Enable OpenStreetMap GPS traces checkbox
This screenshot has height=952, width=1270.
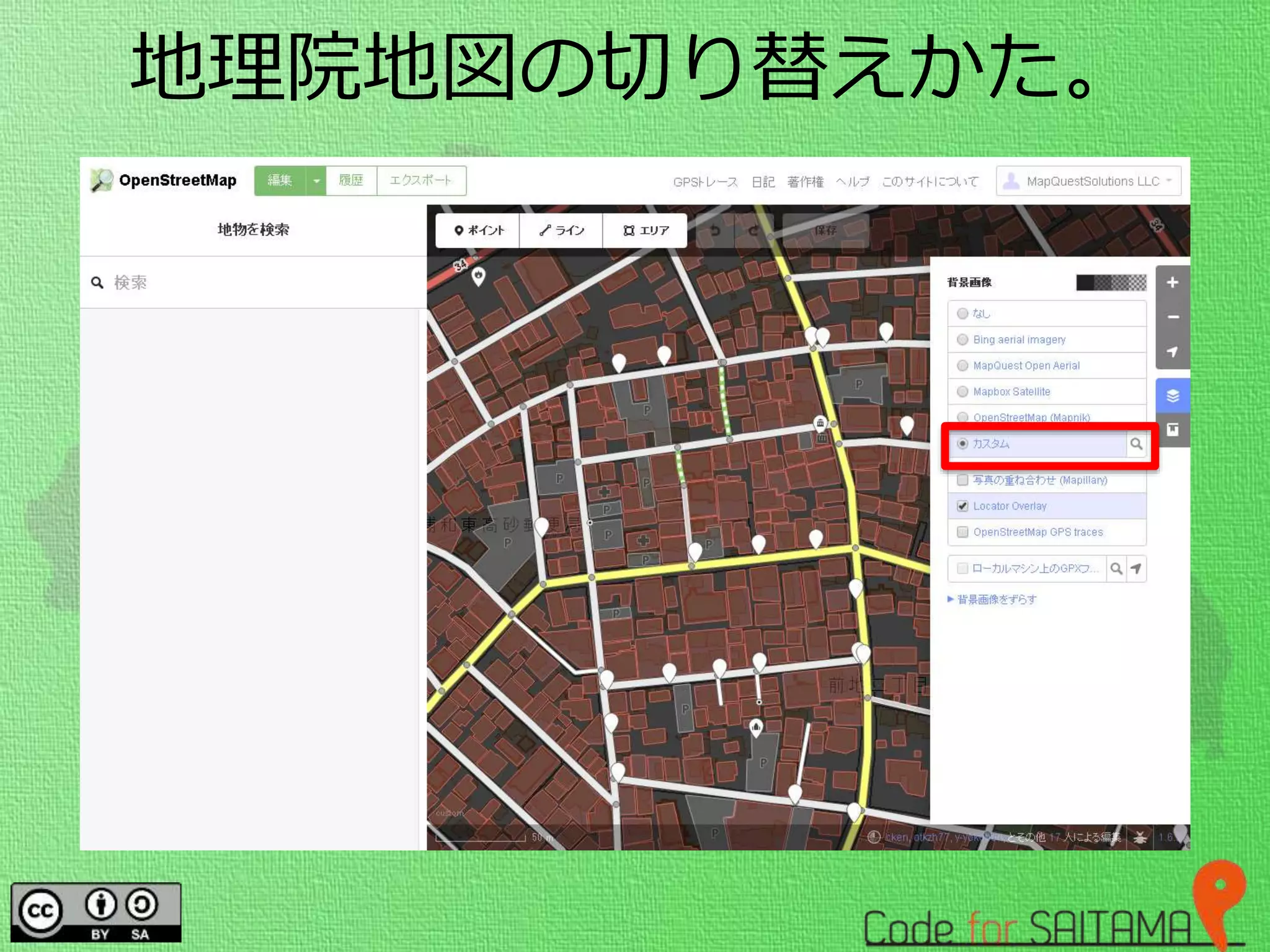pos(962,532)
